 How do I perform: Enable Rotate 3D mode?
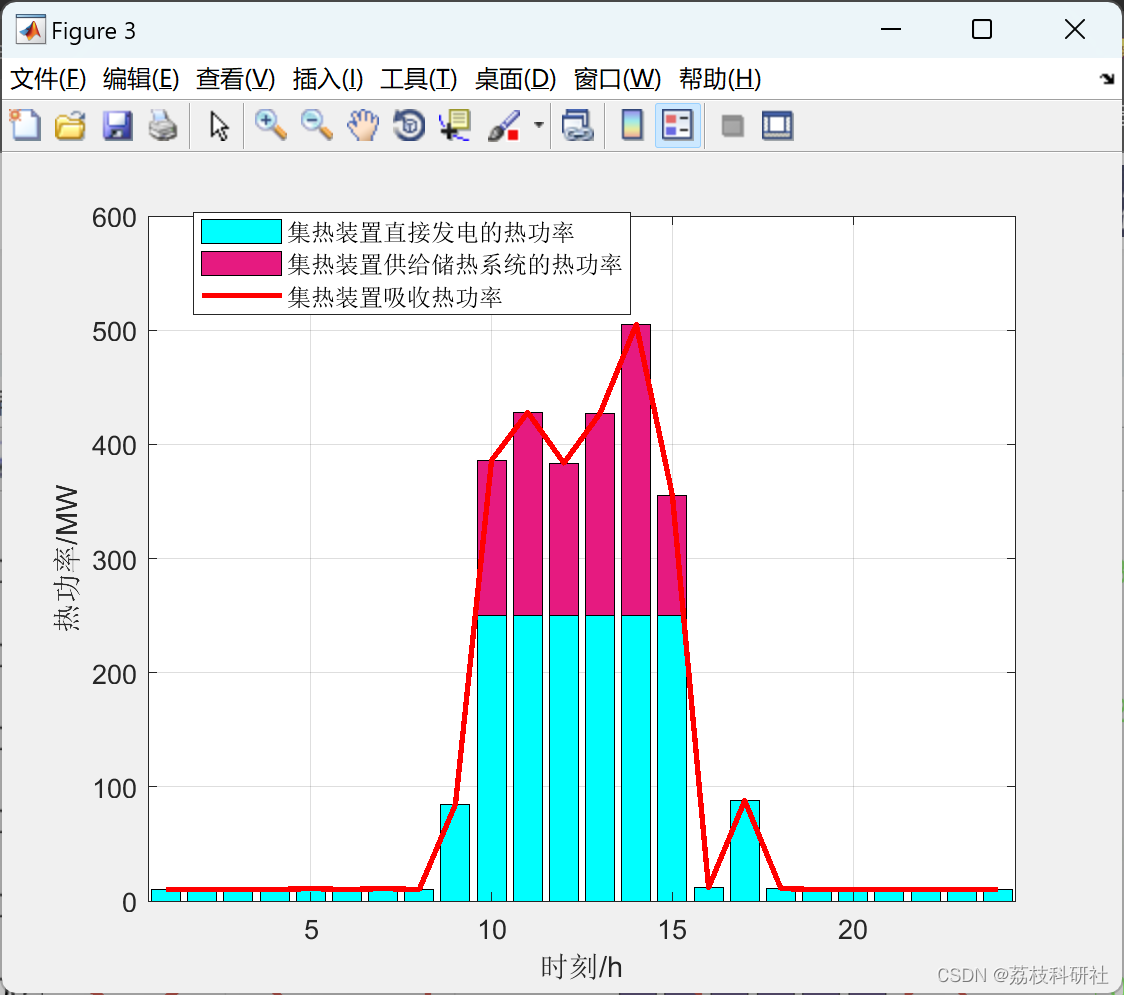[x=409, y=125]
